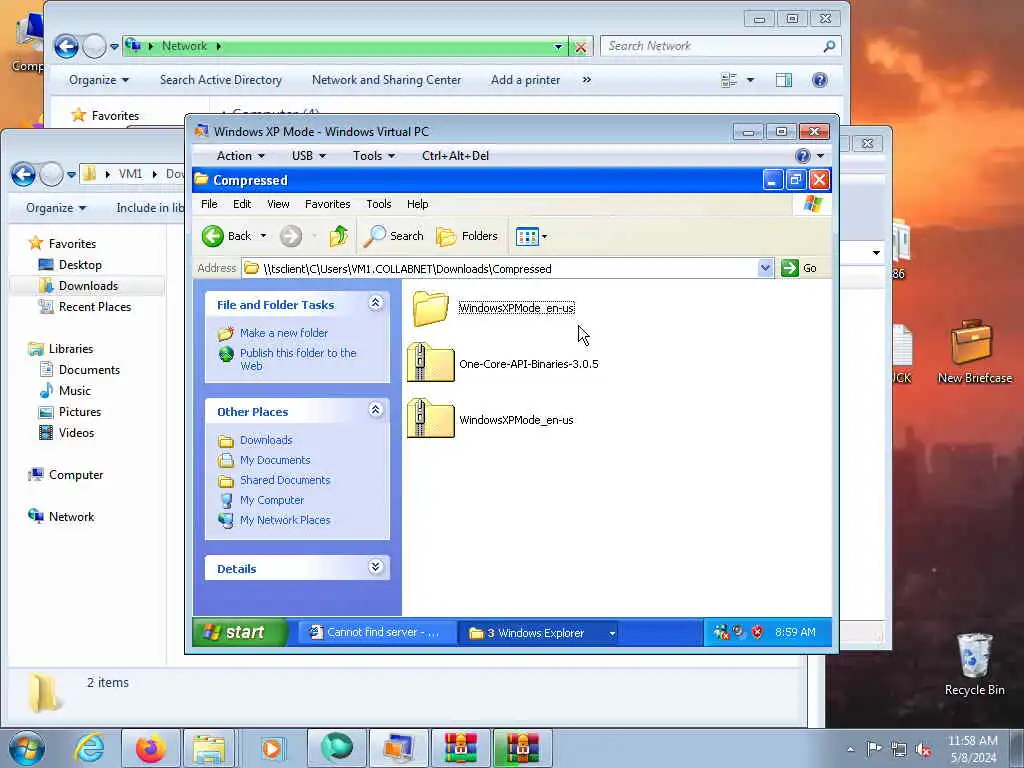Click the Search Network field
This screenshot has width=1024, height=768.
click(720, 46)
